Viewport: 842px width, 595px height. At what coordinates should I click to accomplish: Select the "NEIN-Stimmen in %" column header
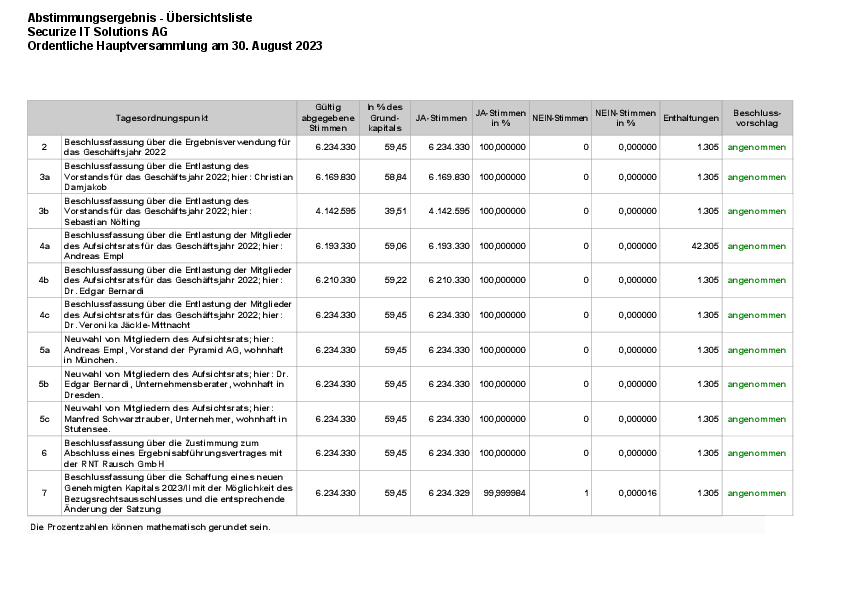(x=625, y=118)
